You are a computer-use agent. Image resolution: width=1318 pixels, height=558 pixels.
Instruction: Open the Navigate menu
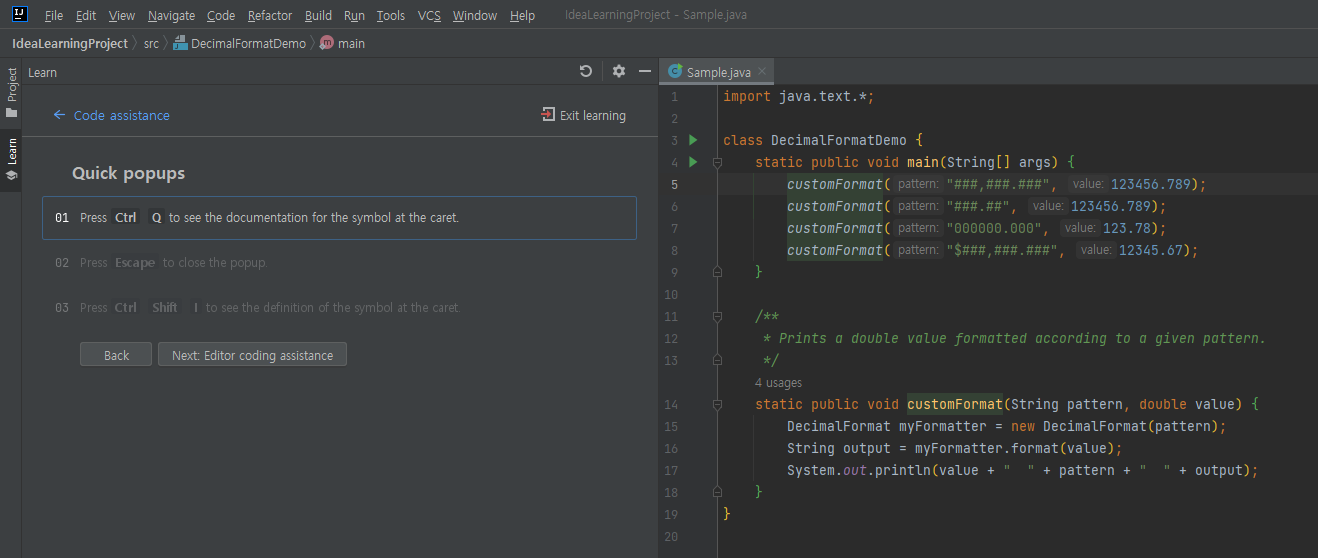[x=171, y=16]
